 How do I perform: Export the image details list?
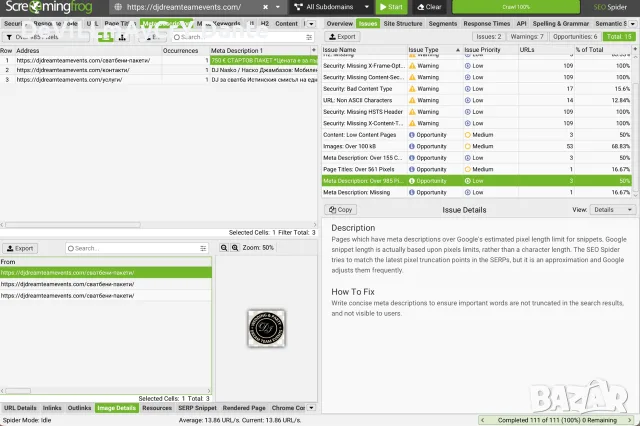click(x=20, y=248)
